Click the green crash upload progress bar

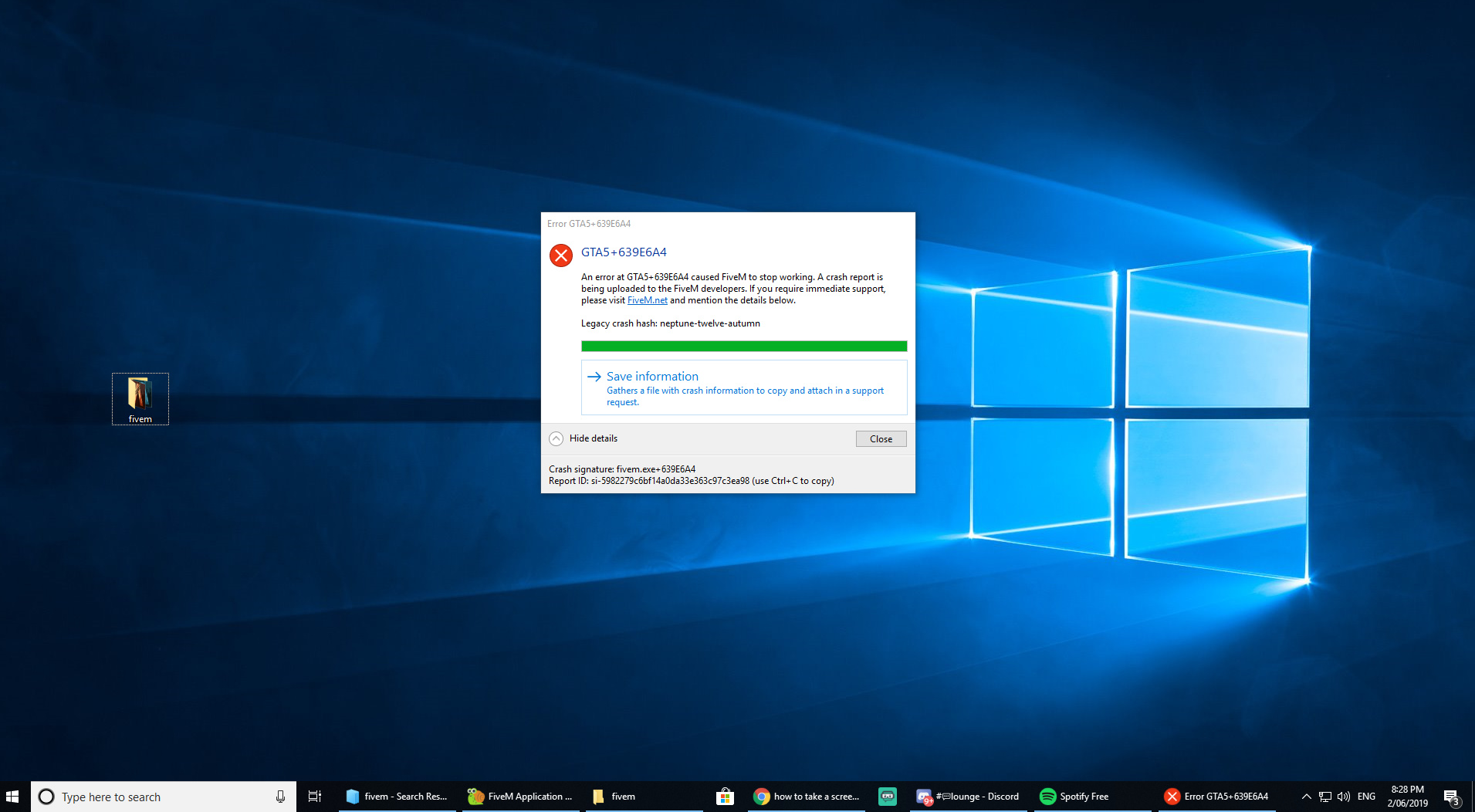tap(743, 346)
